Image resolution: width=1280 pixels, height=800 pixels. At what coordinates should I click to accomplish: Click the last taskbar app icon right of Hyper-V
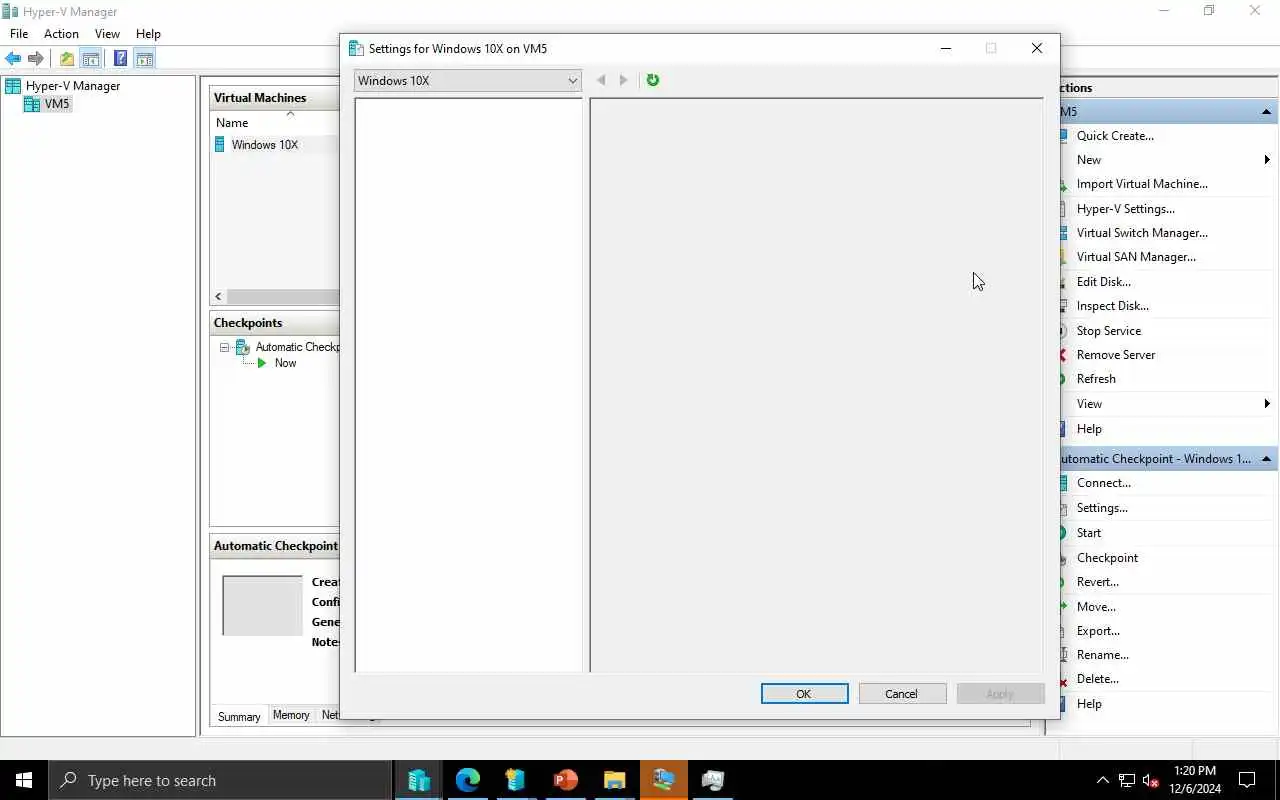[x=713, y=780]
